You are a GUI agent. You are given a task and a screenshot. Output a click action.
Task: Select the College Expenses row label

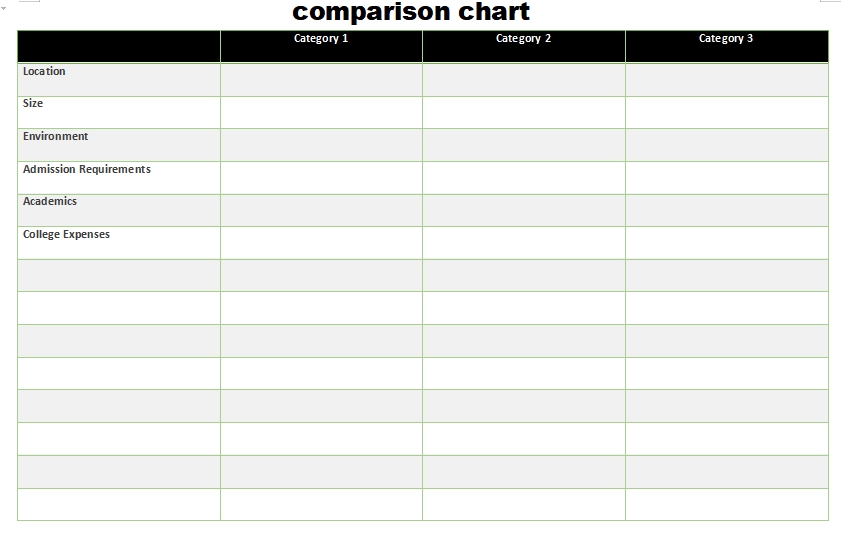66,235
